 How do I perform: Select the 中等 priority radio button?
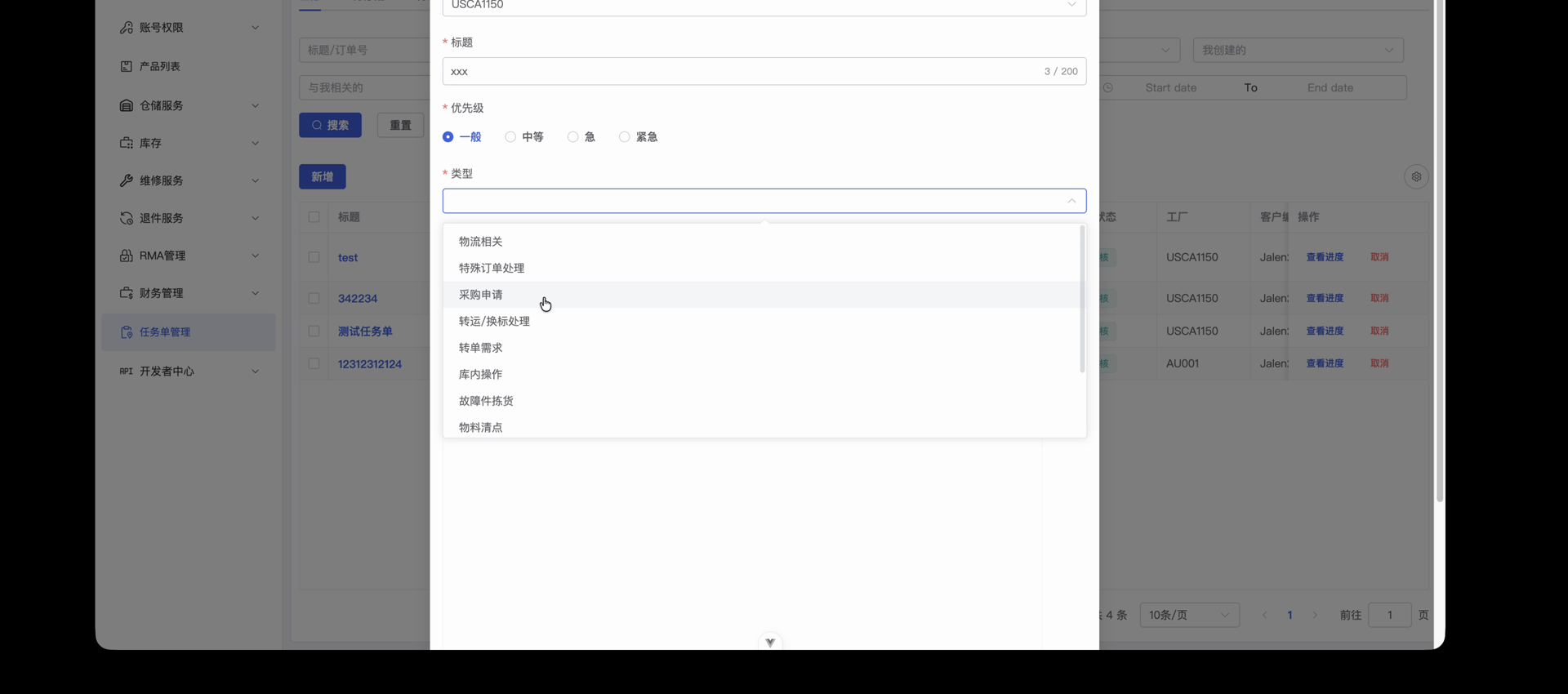510,137
